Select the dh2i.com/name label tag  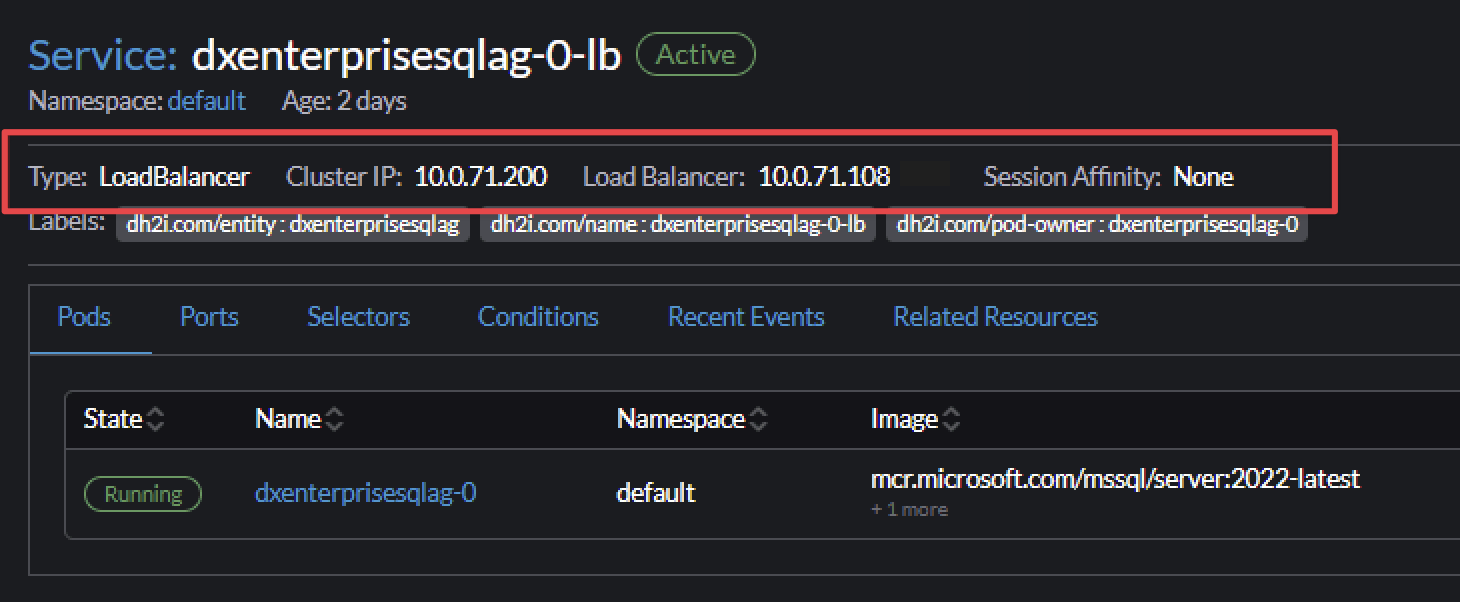point(678,225)
